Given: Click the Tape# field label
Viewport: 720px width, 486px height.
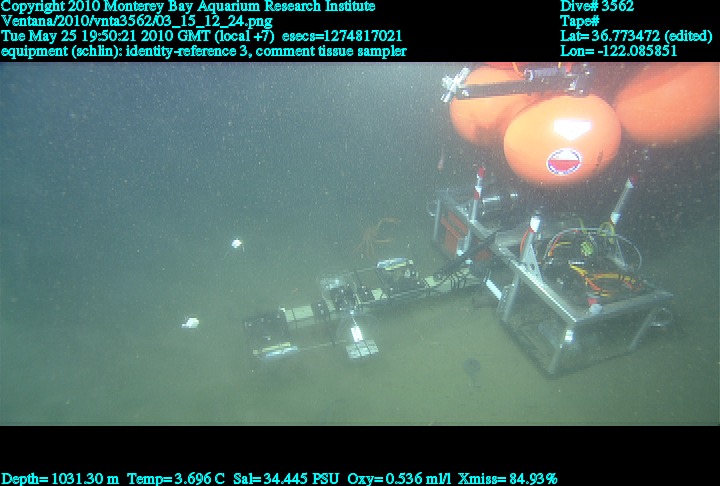Looking at the screenshot, I should coord(580,21).
